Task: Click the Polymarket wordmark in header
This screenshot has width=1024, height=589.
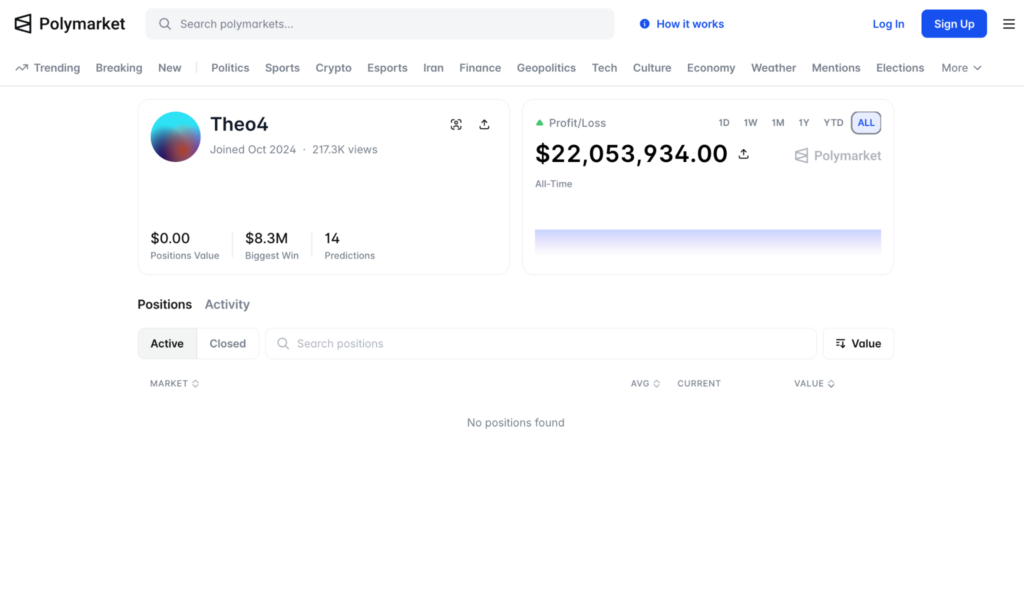Action: point(82,24)
